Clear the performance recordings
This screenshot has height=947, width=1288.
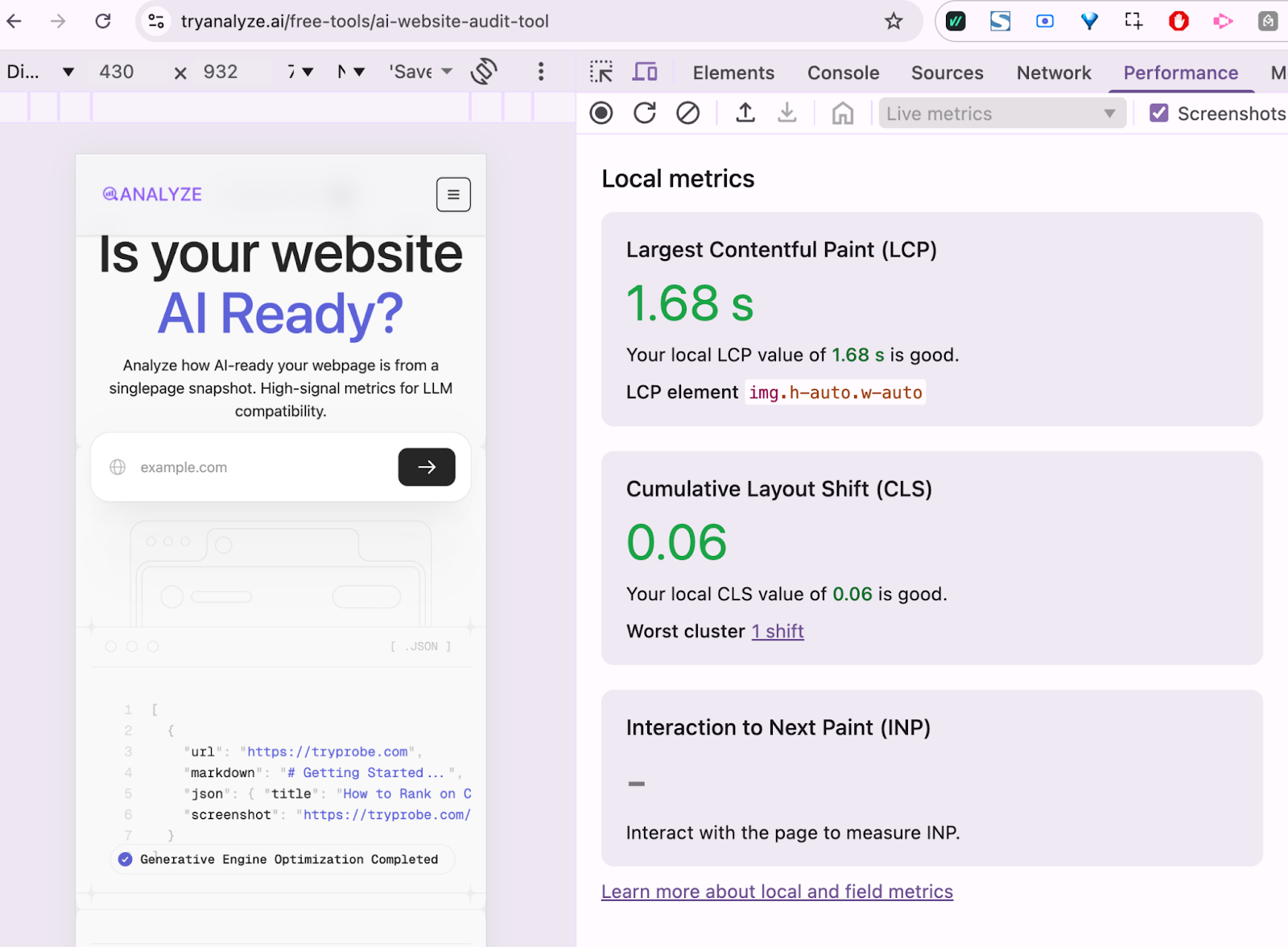(x=687, y=113)
